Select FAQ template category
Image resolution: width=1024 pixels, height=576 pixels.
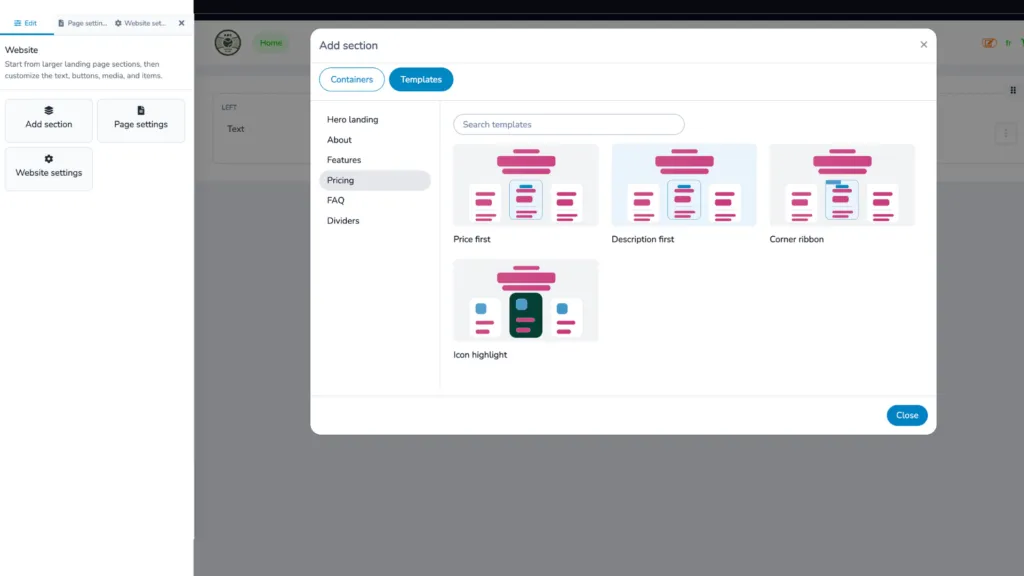[375, 200]
